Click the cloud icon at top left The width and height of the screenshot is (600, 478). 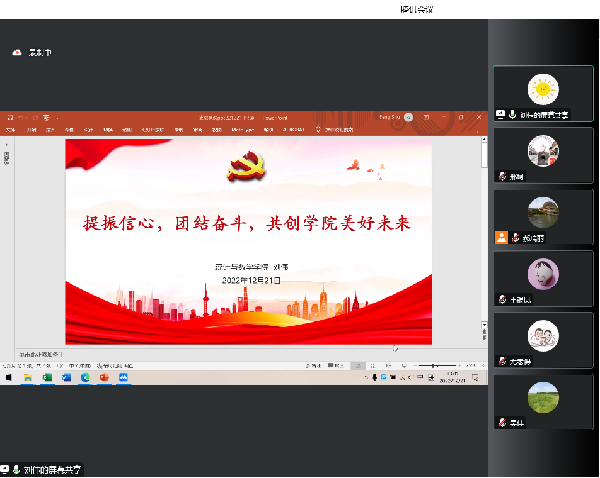pos(17,53)
